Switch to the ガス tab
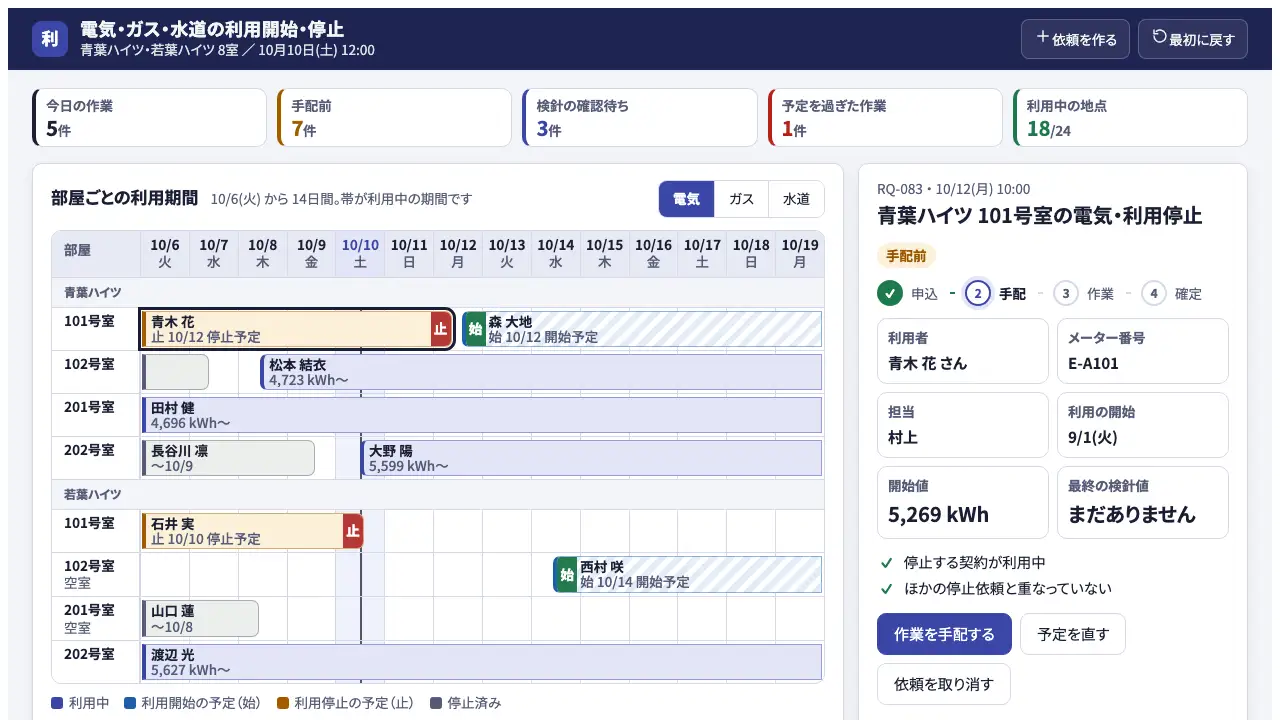Screen dimensions: 1280x720 coord(741,199)
